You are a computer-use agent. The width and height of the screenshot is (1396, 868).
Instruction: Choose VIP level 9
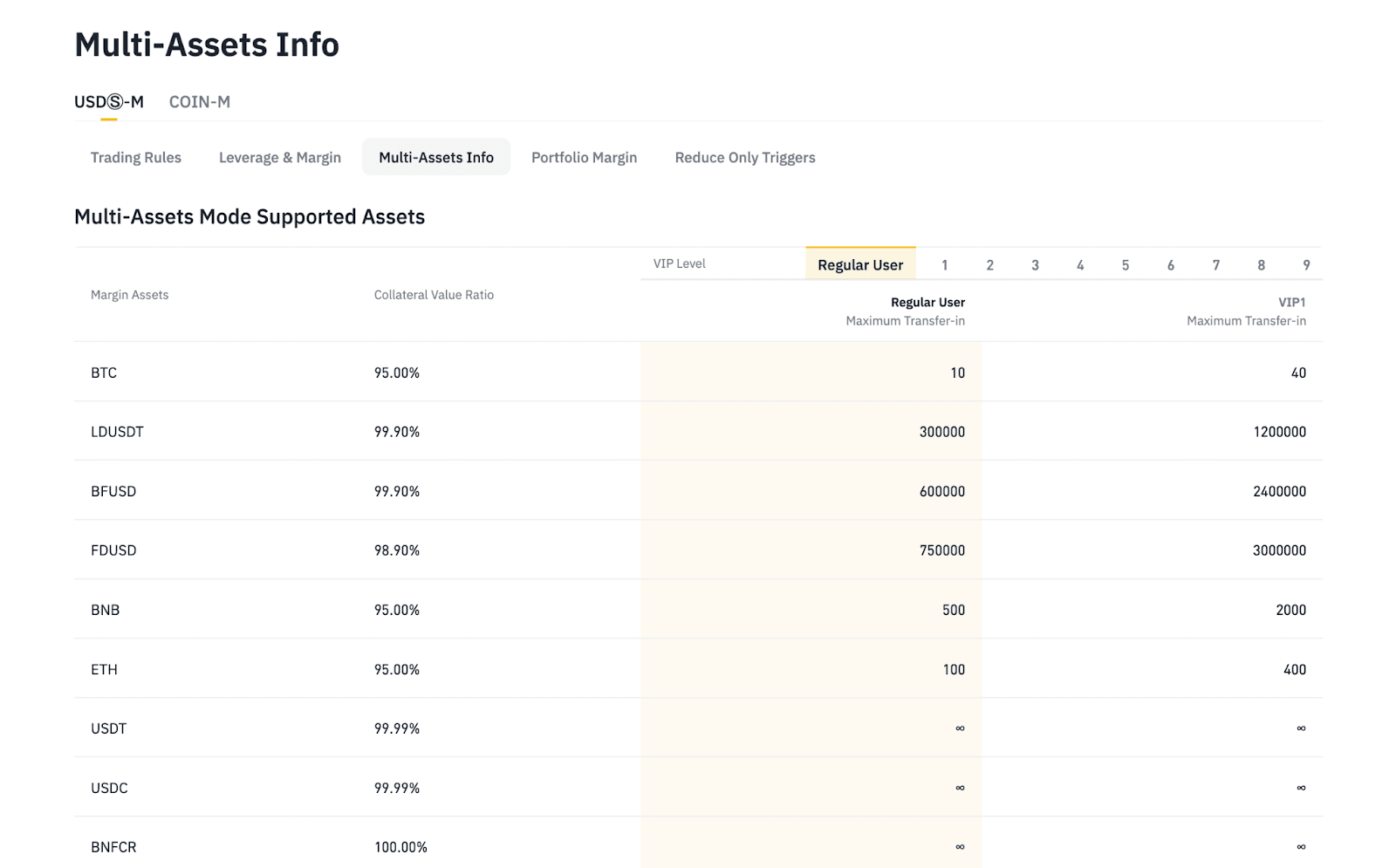click(1306, 265)
